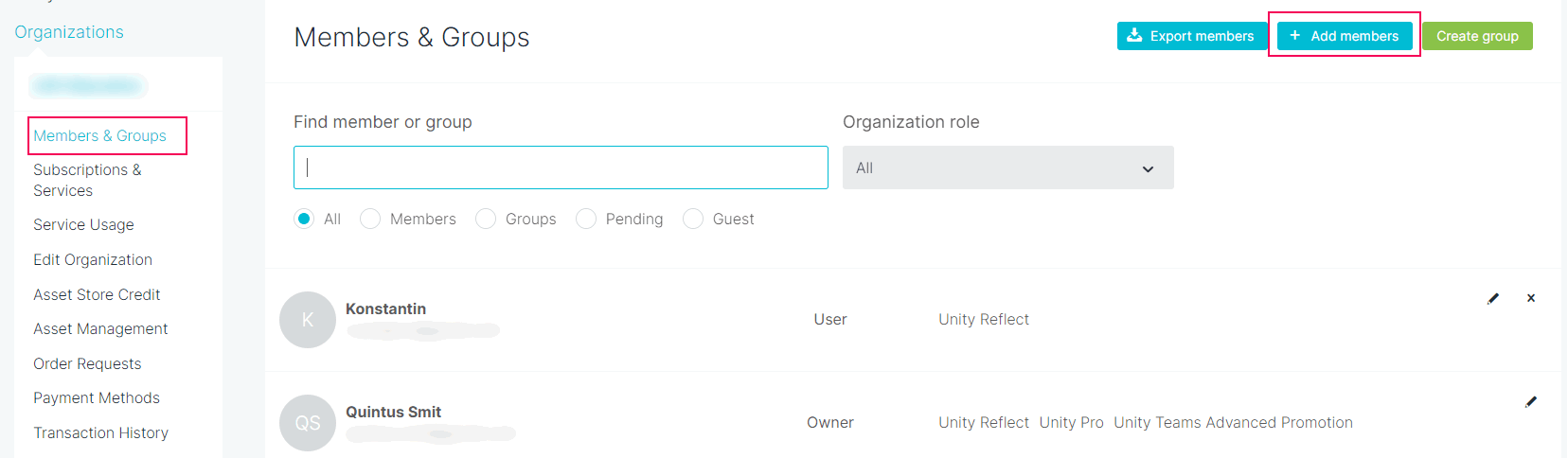Click the plus icon on Add members
The height and width of the screenshot is (458, 1568).
pos(1294,36)
